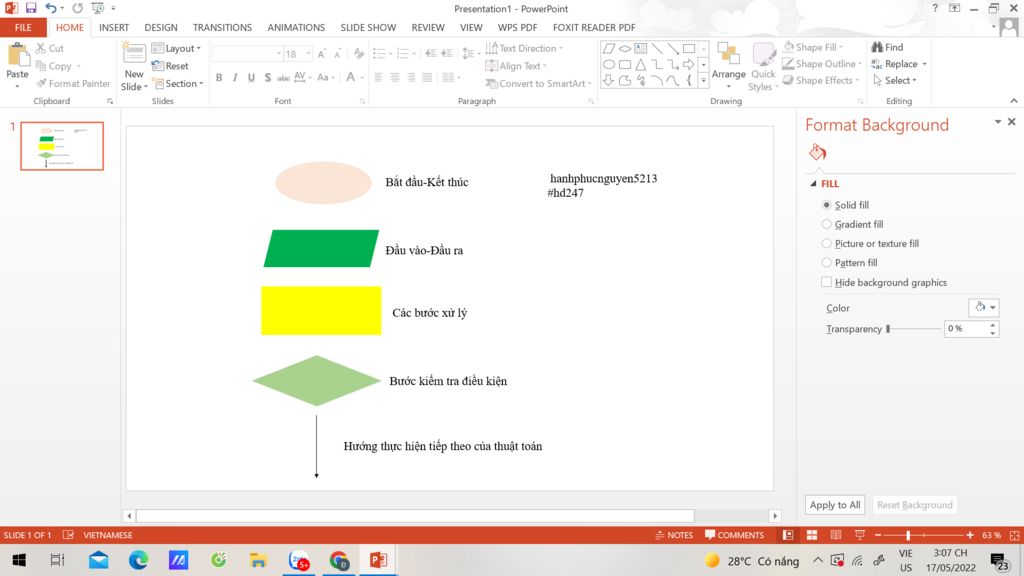Choose Picture or texture fill

[826, 244]
